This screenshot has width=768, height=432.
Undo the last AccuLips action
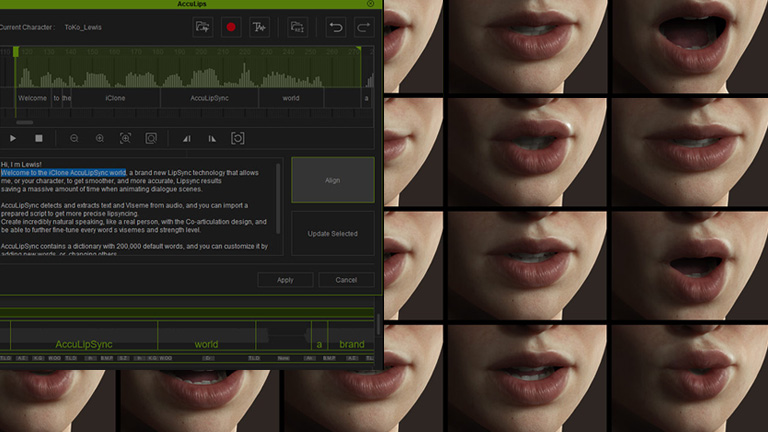(x=336, y=27)
